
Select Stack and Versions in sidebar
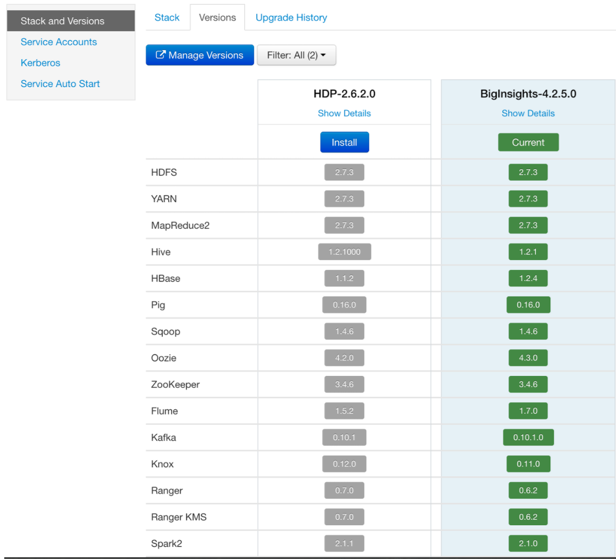pos(71,21)
